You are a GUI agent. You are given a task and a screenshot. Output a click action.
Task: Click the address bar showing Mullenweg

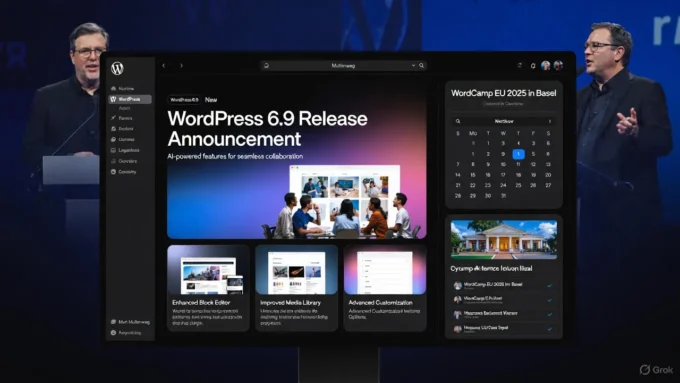(343, 65)
